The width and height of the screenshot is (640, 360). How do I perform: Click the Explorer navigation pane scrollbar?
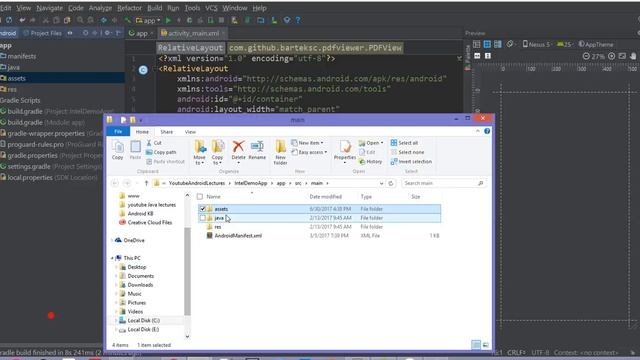point(187,272)
